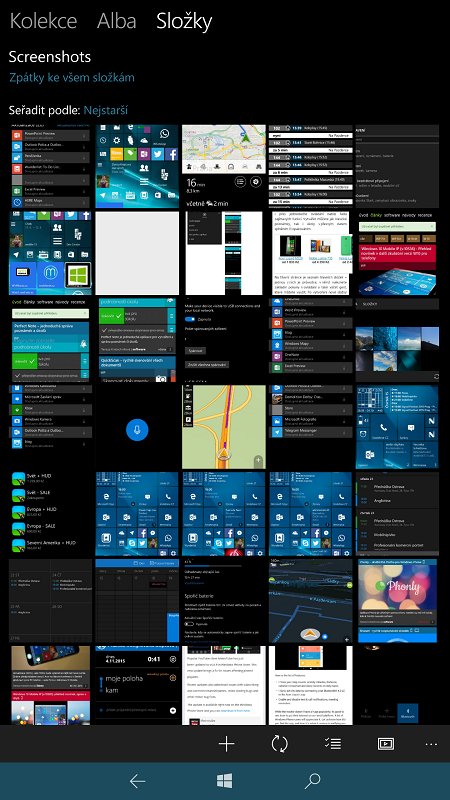
Task: Open the Svet + HUD app list thumbnail
Action: [51, 514]
